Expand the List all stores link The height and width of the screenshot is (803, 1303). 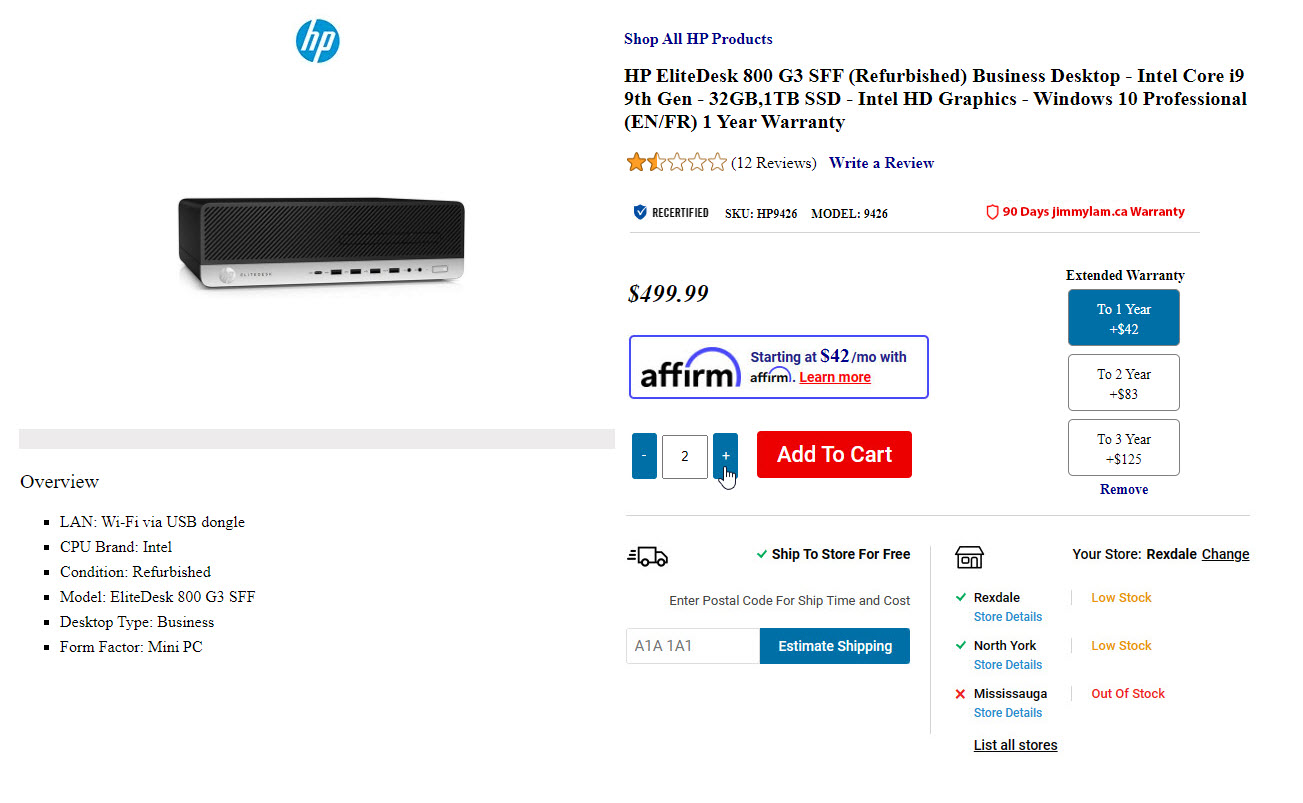tap(1015, 745)
